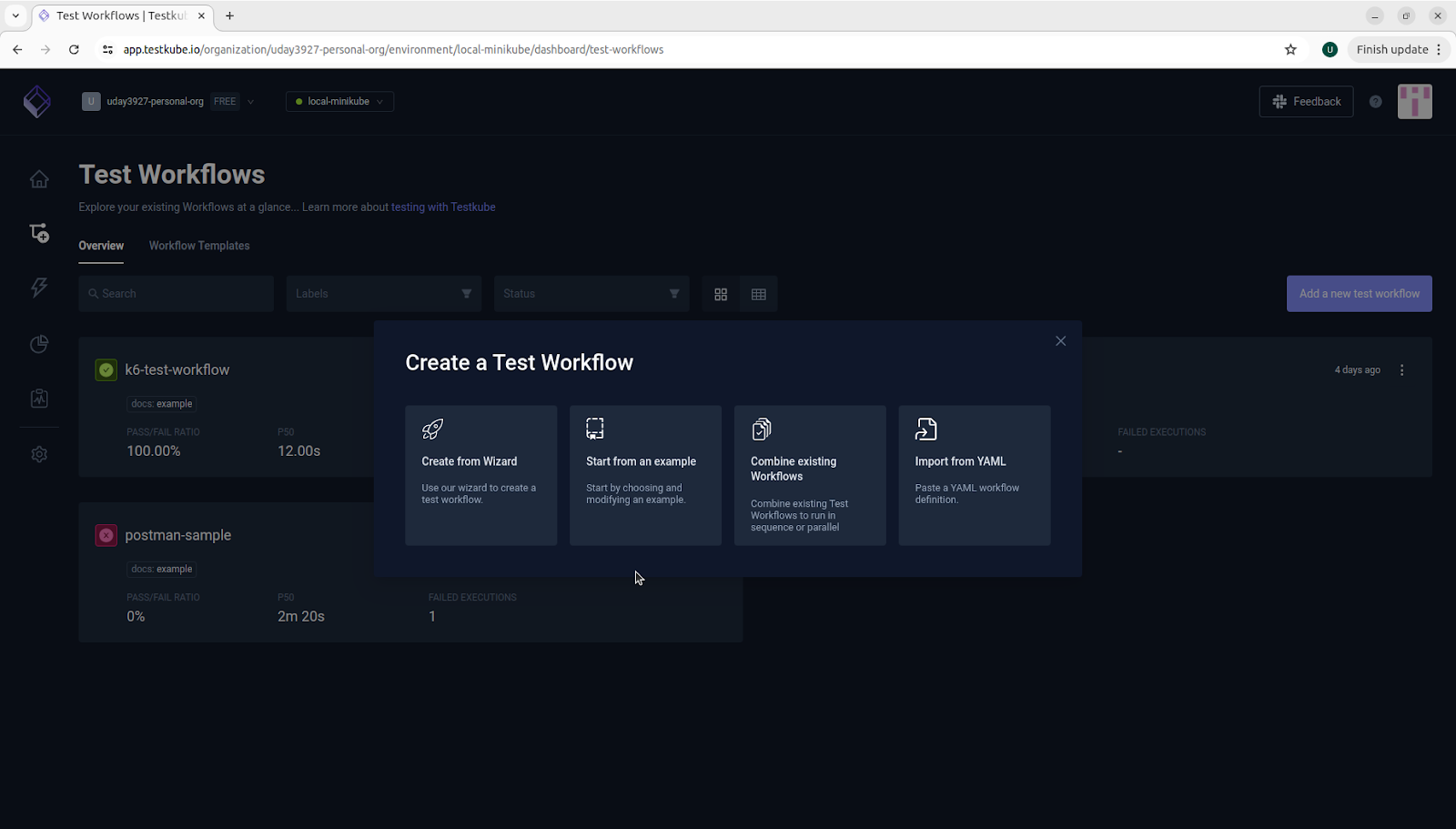Click the workflow Search input field
The image size is (1456, 829).
click(x=176, y=294)
